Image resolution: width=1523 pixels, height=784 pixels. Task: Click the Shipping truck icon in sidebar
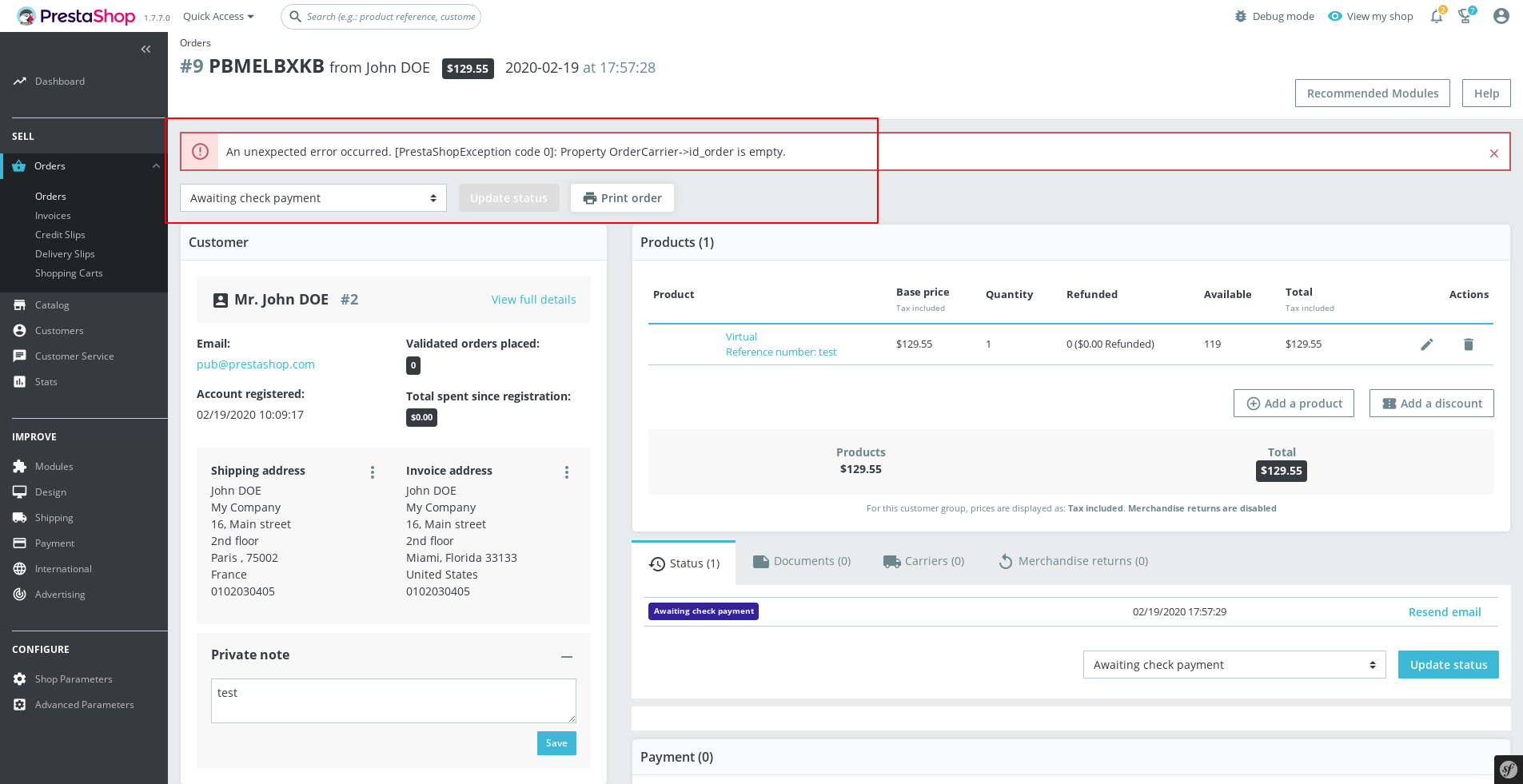[19, 518]
